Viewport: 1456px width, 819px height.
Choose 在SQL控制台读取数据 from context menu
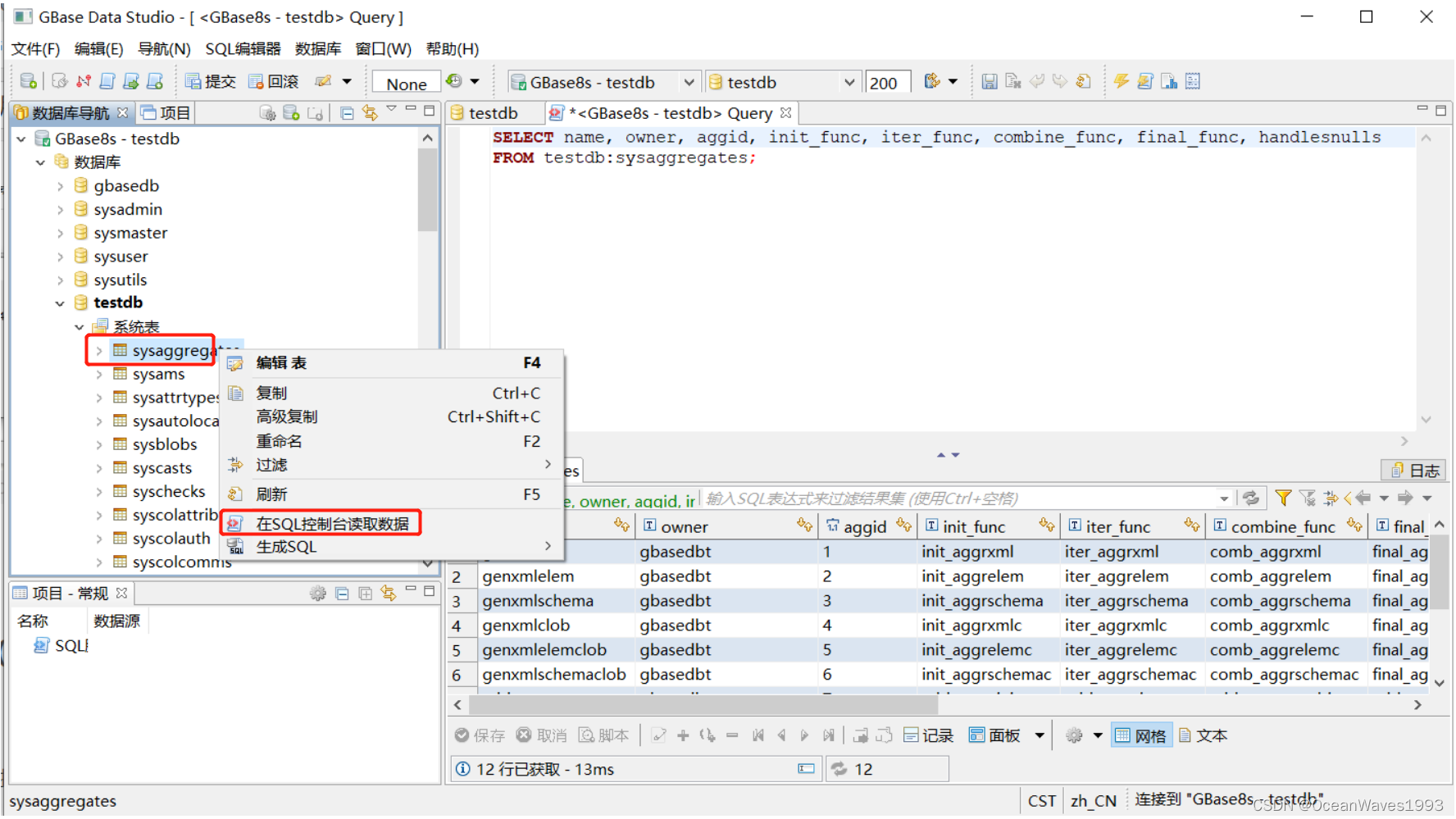[x=392, y=523]
